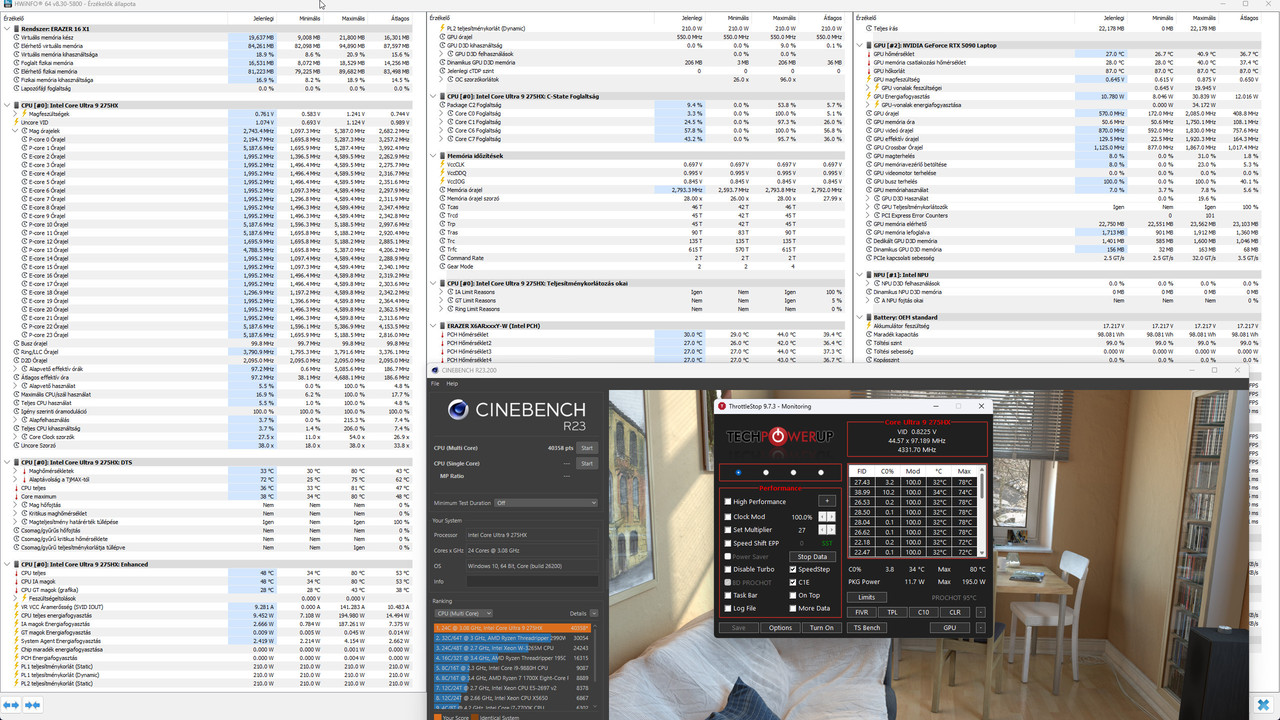This screenshot has width=1280, height=720.
Task: Click the thermometer icon beside PCH Hőmérséklet1
Action: click(x=442, y=334)
